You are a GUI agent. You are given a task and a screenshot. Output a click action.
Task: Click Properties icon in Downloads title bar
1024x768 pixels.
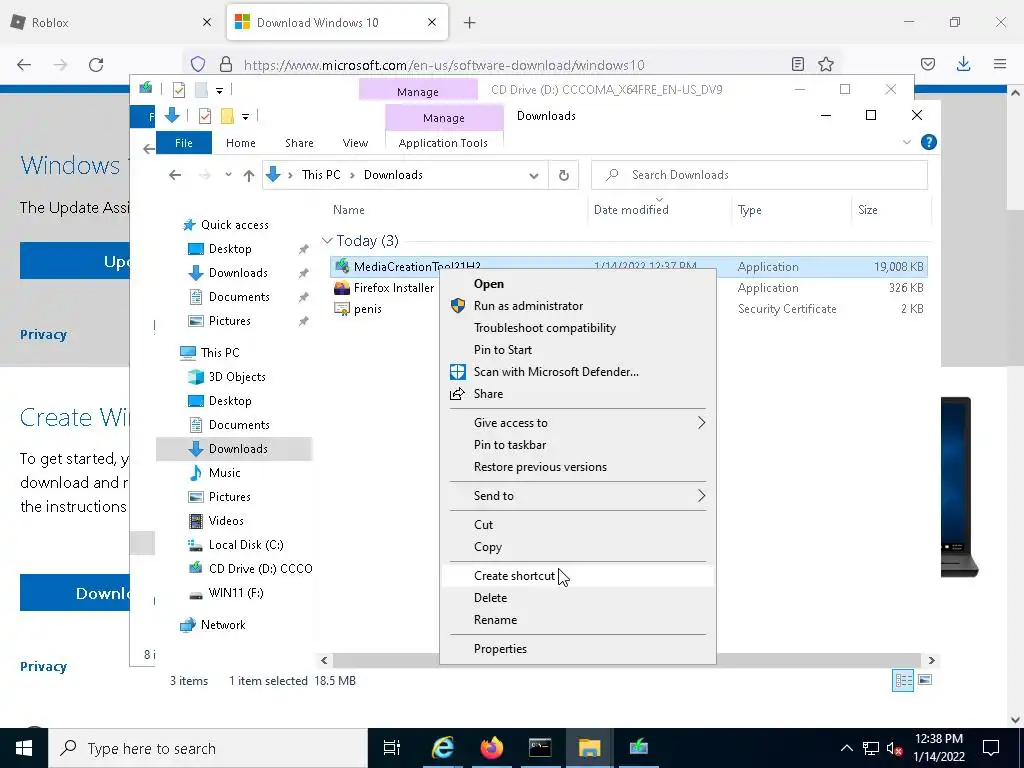[204, 116]
